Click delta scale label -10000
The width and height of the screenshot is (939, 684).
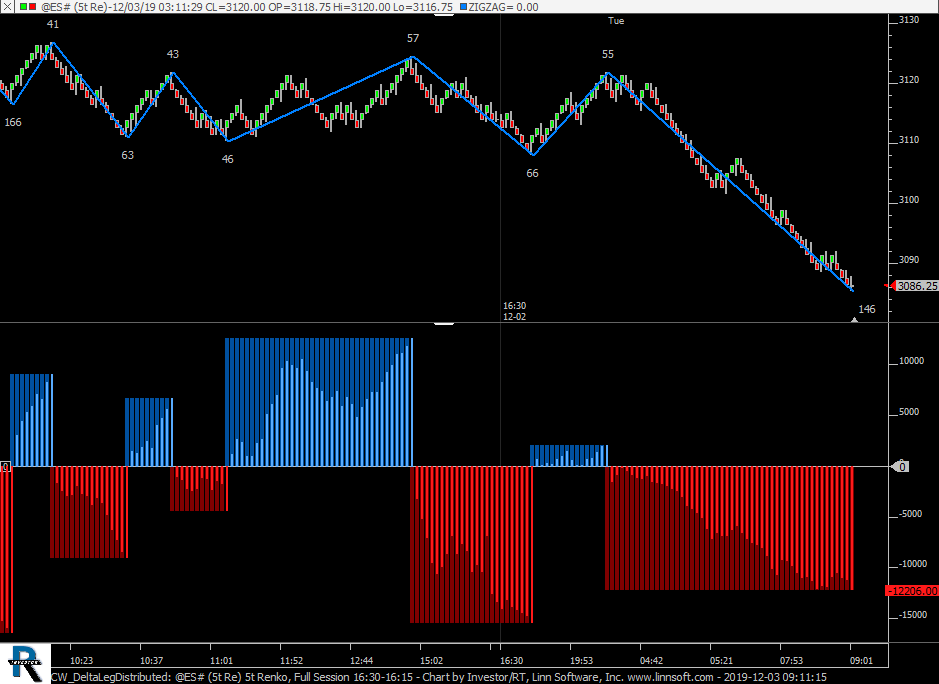[x=913, y=564]
